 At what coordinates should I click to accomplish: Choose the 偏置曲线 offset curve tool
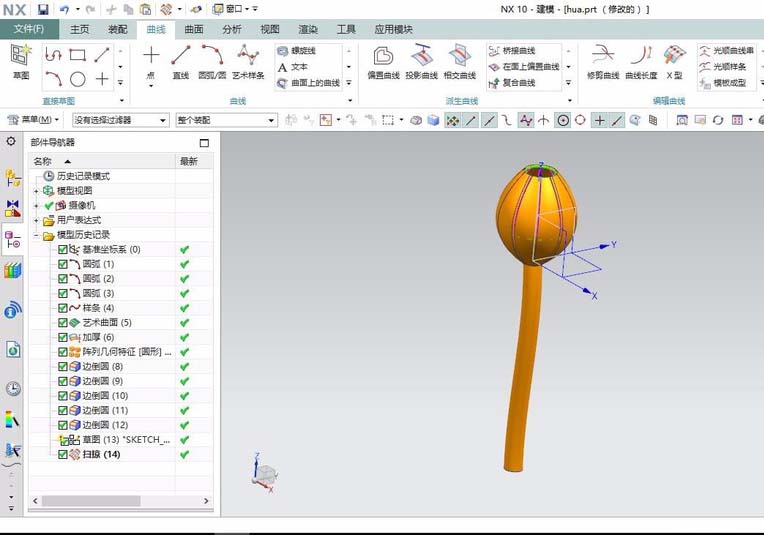point(383,61)
